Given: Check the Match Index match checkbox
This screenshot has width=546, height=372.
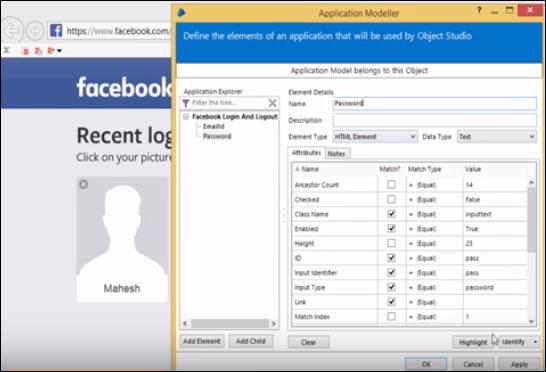Looking at the screenshot, I should [391, 316].
